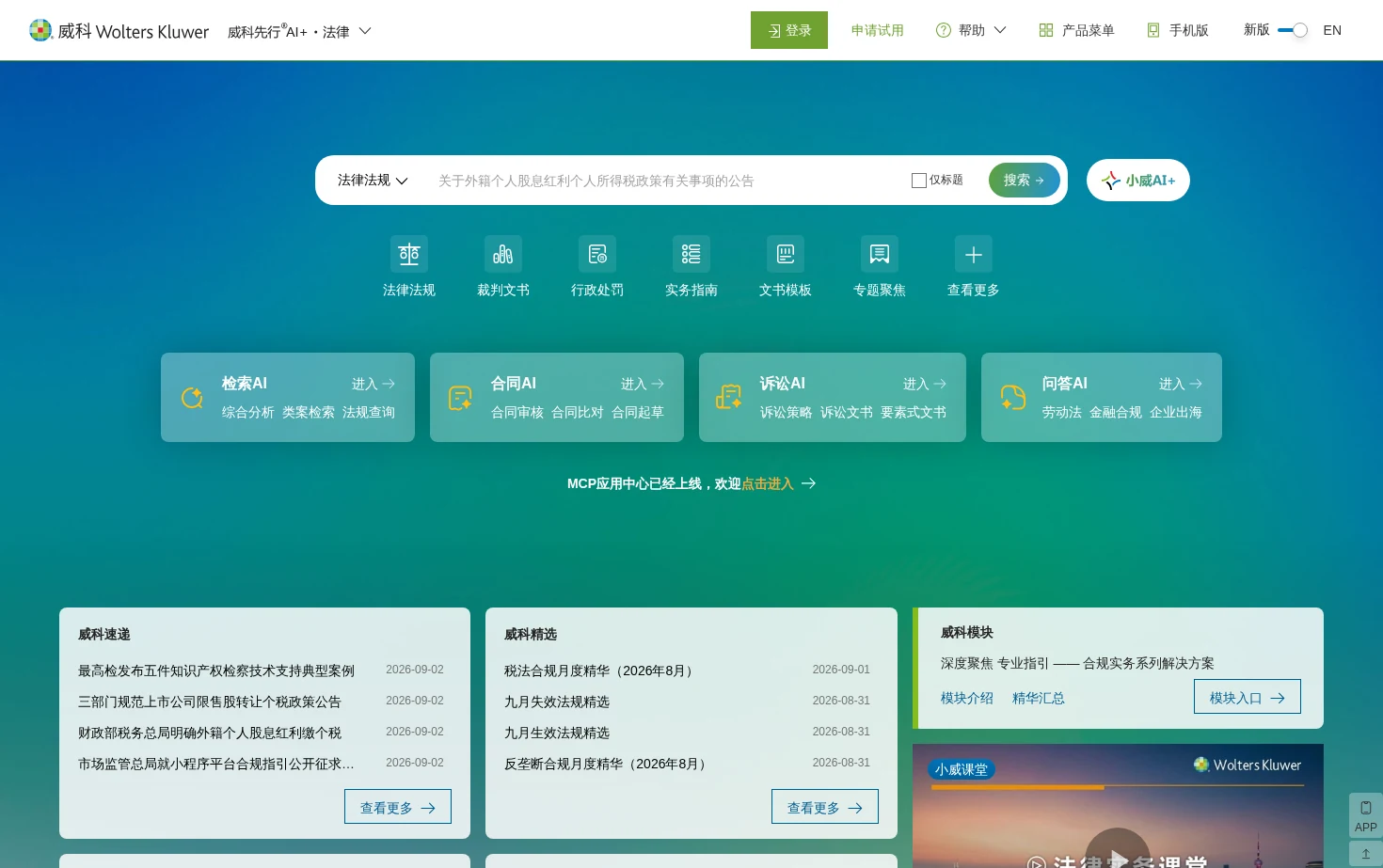Select 法规查询 under 检索AI
The height and width of the screenshot is (868, 1383).
click(369, 412)
